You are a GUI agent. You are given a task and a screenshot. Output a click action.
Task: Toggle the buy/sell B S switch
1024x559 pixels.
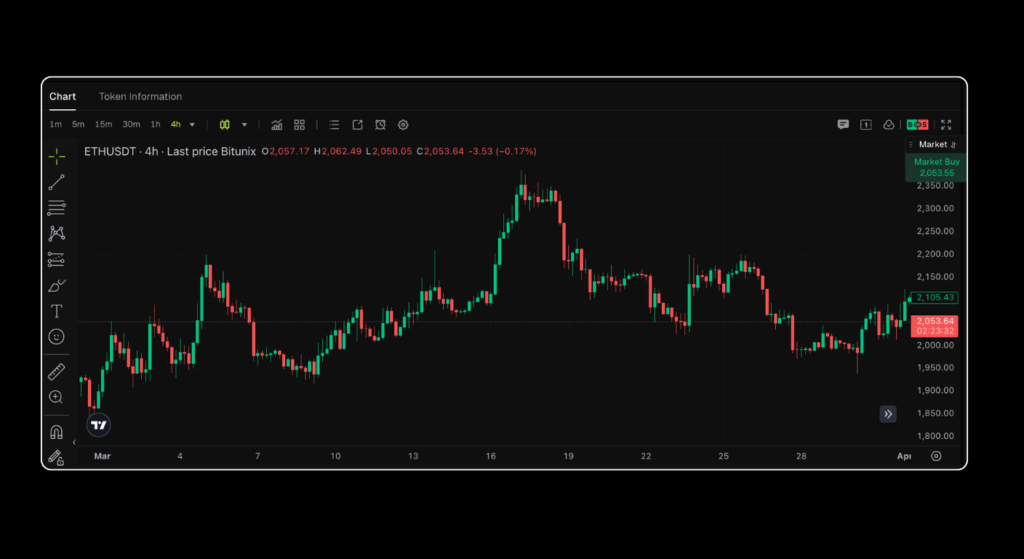pos(918,125)
